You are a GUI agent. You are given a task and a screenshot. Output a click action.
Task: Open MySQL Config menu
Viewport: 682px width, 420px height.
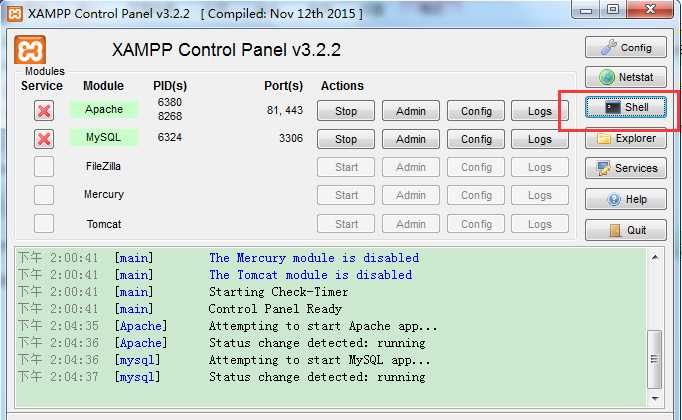pyautogui.click(x=476, y=139)
